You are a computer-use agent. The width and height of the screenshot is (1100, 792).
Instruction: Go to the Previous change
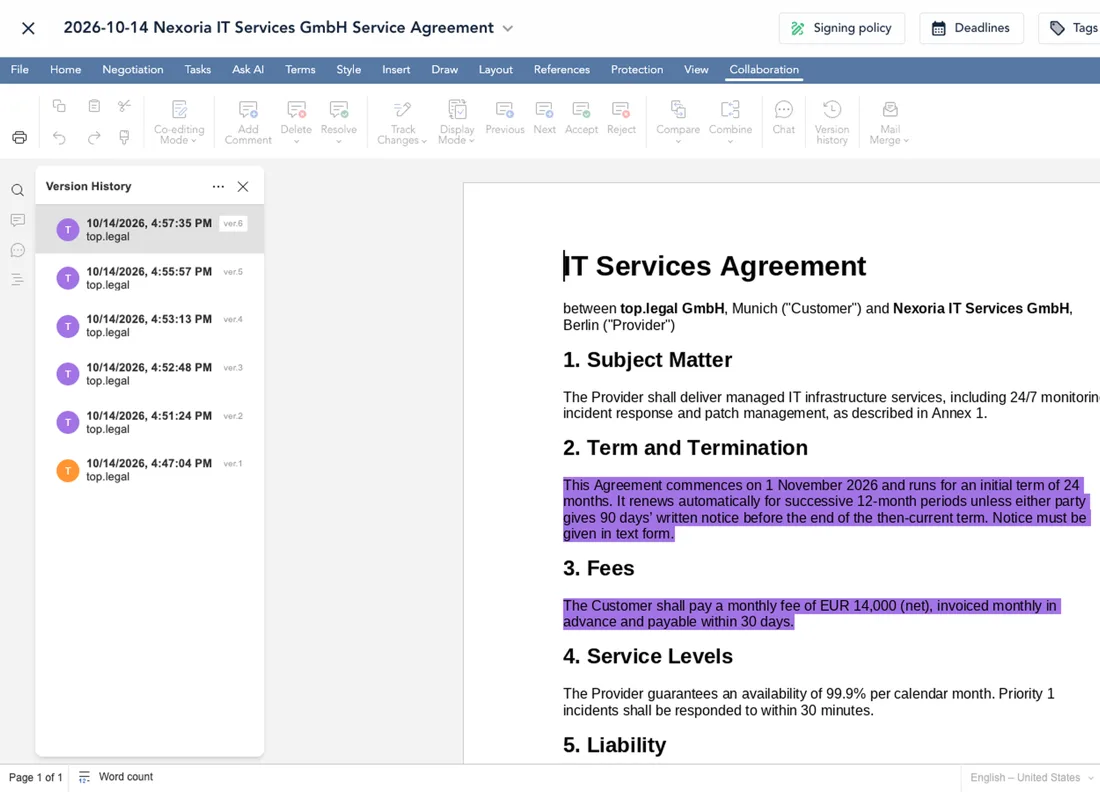[505, 118]
